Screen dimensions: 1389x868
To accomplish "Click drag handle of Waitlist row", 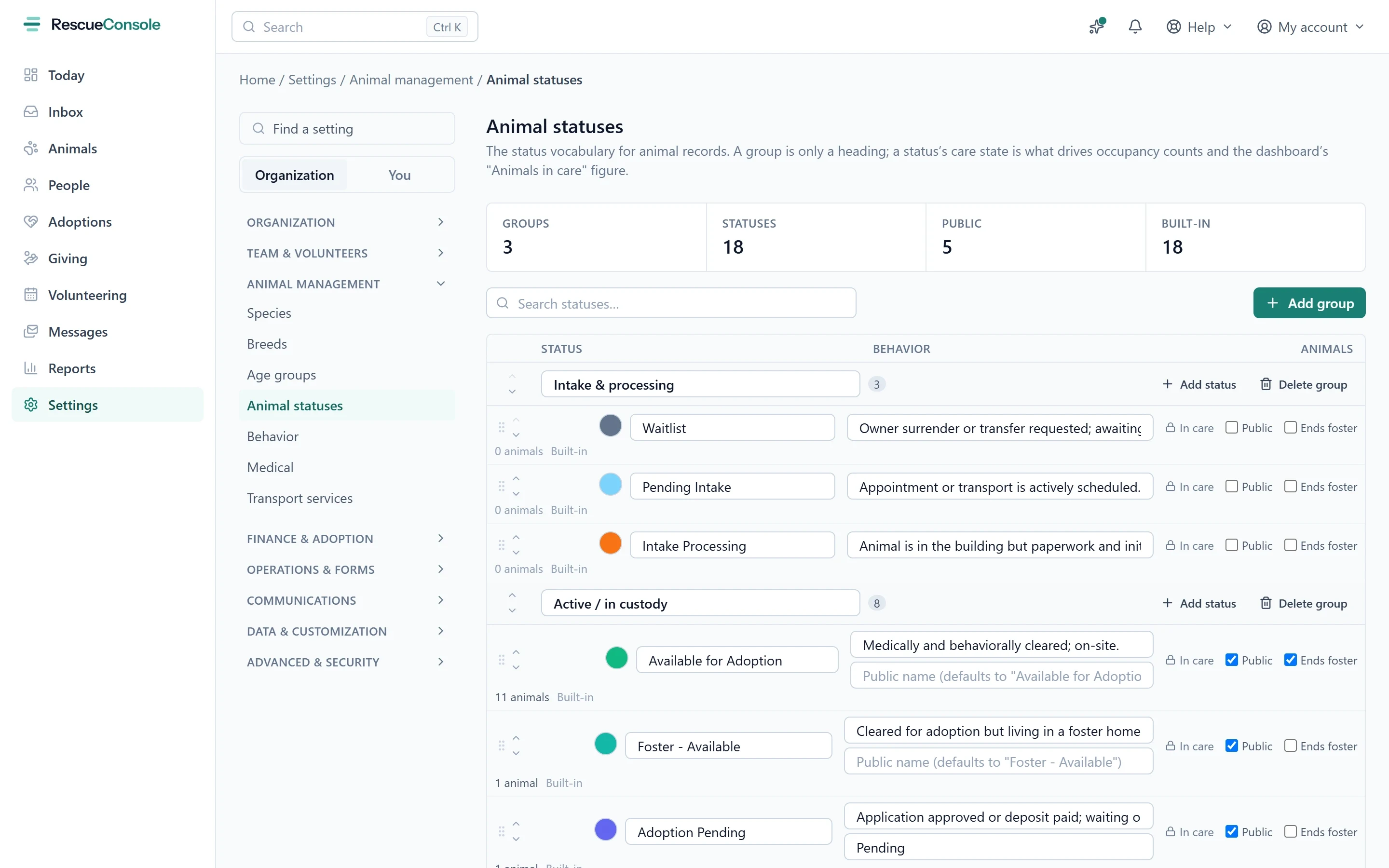I will pyautogui.click(x=501, y=428).
